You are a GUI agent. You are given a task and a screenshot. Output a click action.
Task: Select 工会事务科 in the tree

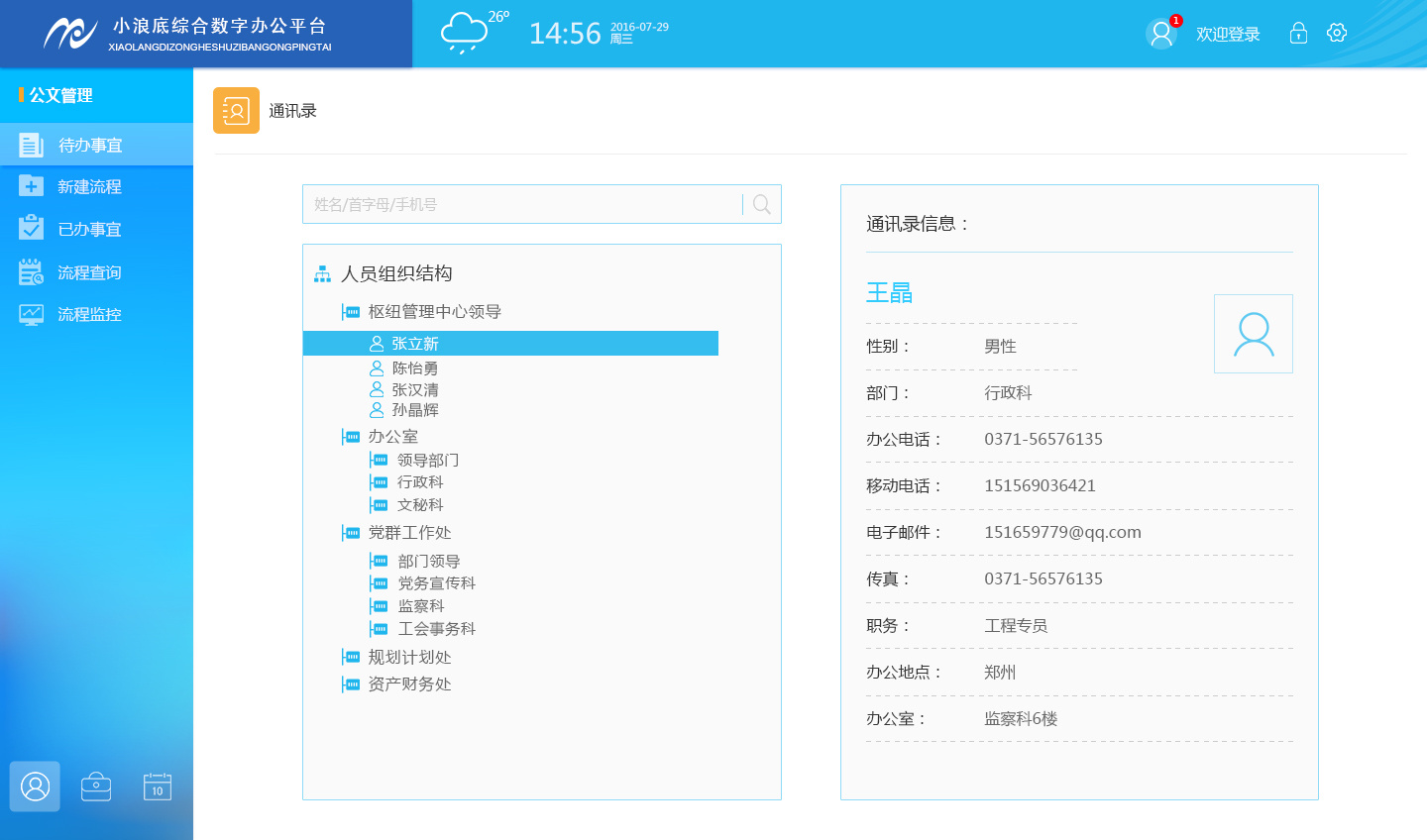437,629
